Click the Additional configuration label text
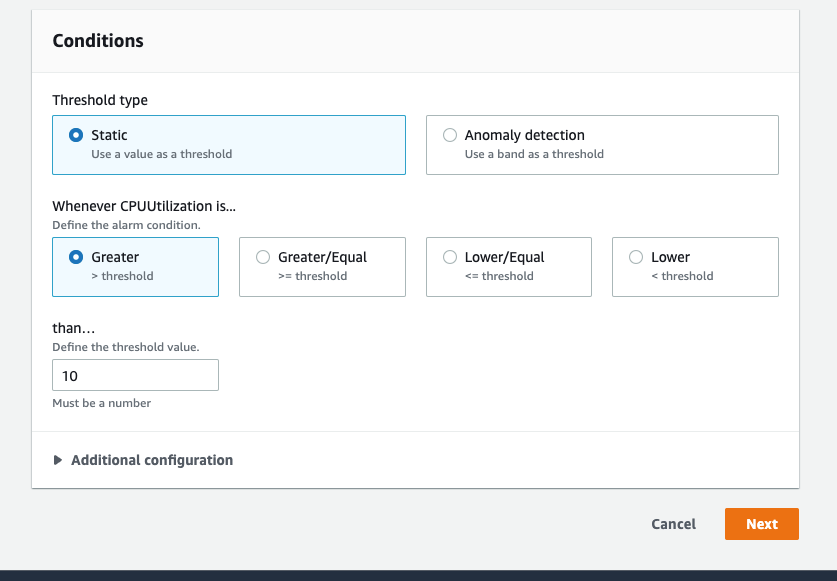837x581 pixels. coord(152,460)
